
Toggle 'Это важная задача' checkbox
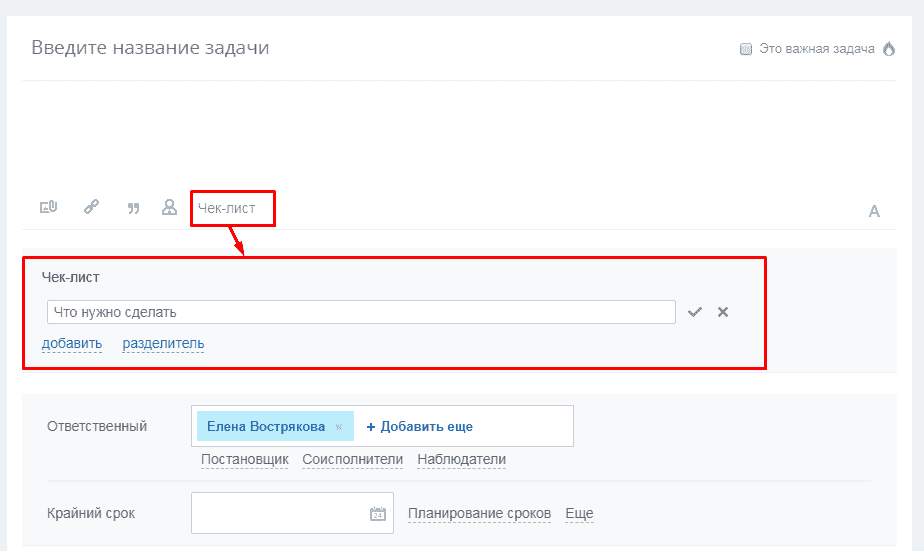click(x=746, y=49)
